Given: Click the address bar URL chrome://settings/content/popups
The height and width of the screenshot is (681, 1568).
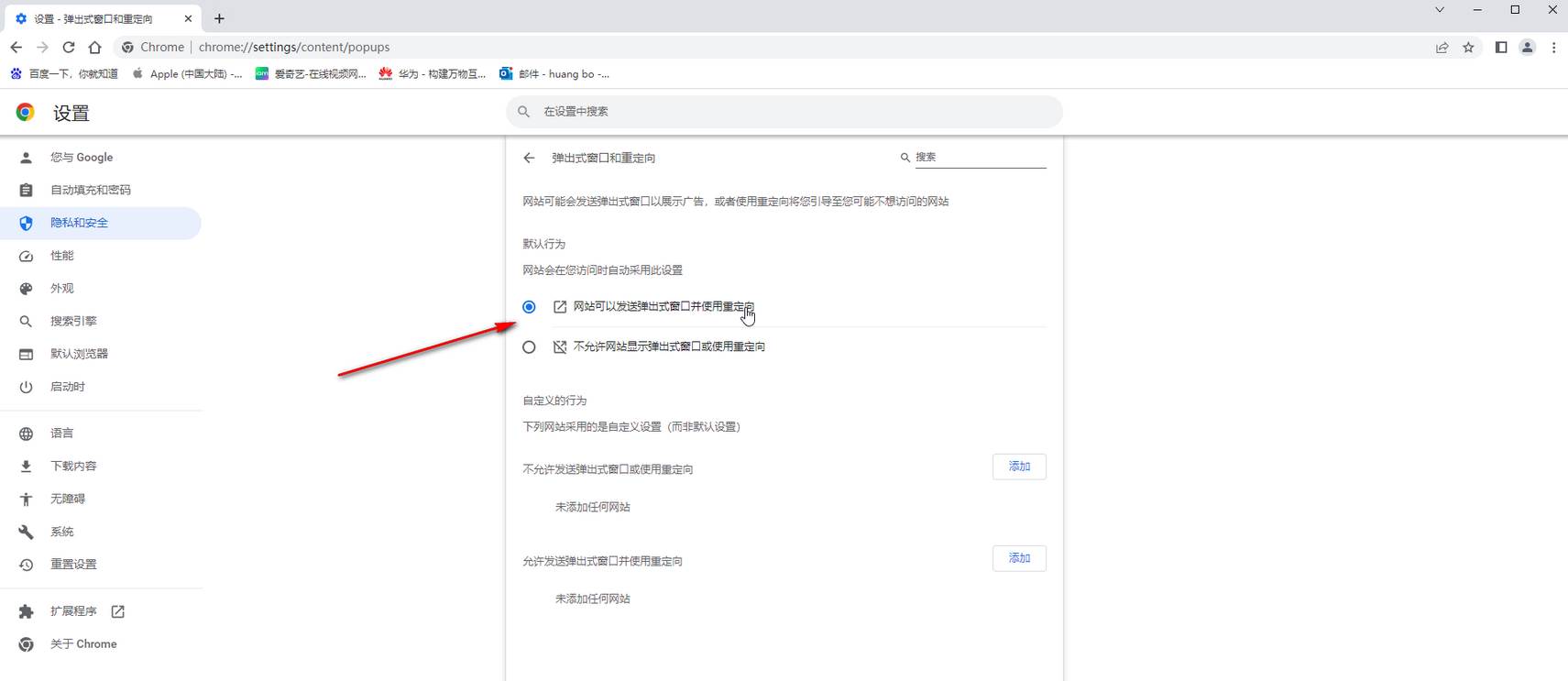Looking at the screenshot, I should (x=294, y=47).
